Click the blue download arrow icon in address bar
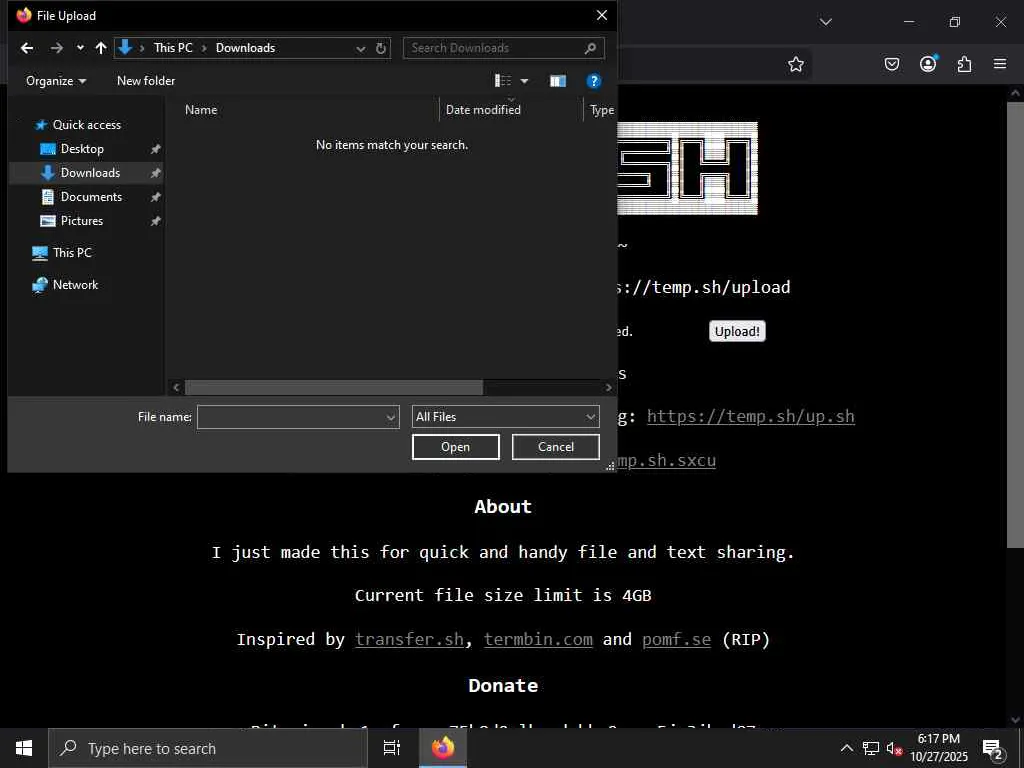 click(125, 47)
